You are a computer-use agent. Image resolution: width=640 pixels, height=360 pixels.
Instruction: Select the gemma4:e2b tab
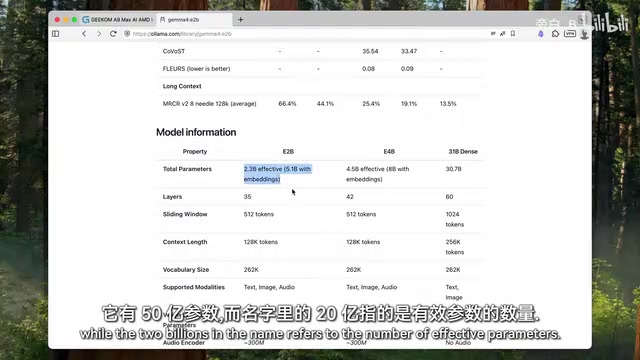pyautogui.click(x=194, y=20)
